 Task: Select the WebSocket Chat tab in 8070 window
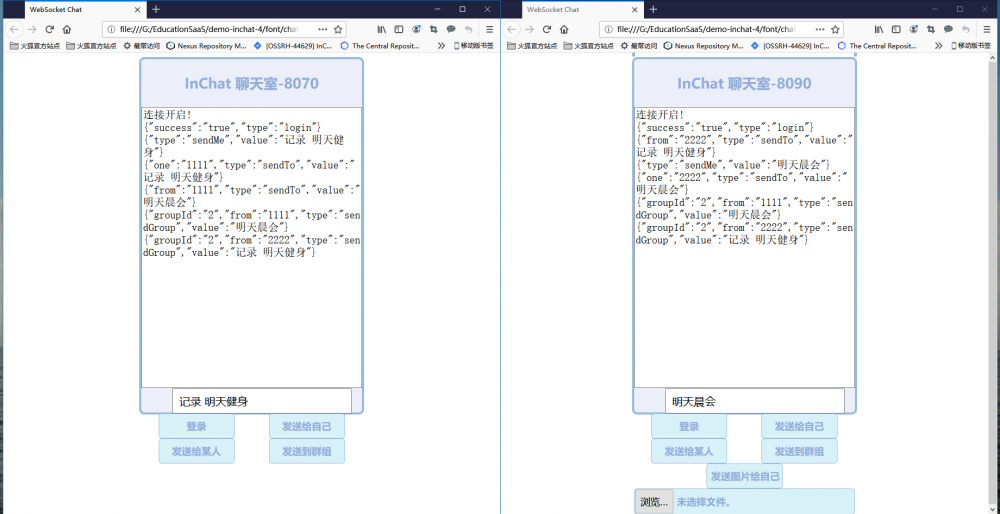pyautogui.click(x=85, y=10)
